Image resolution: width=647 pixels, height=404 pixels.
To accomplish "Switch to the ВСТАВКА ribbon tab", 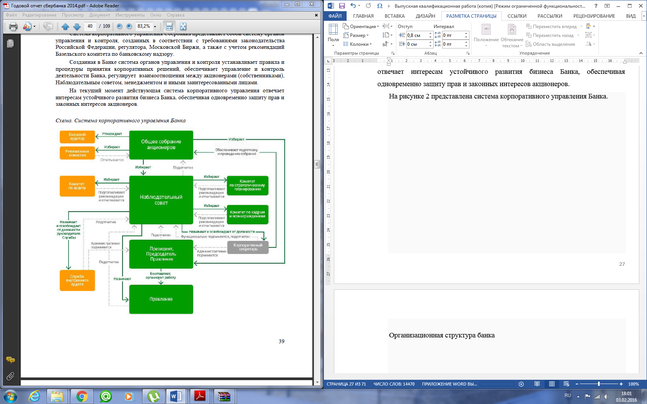I will coord(394,16).
